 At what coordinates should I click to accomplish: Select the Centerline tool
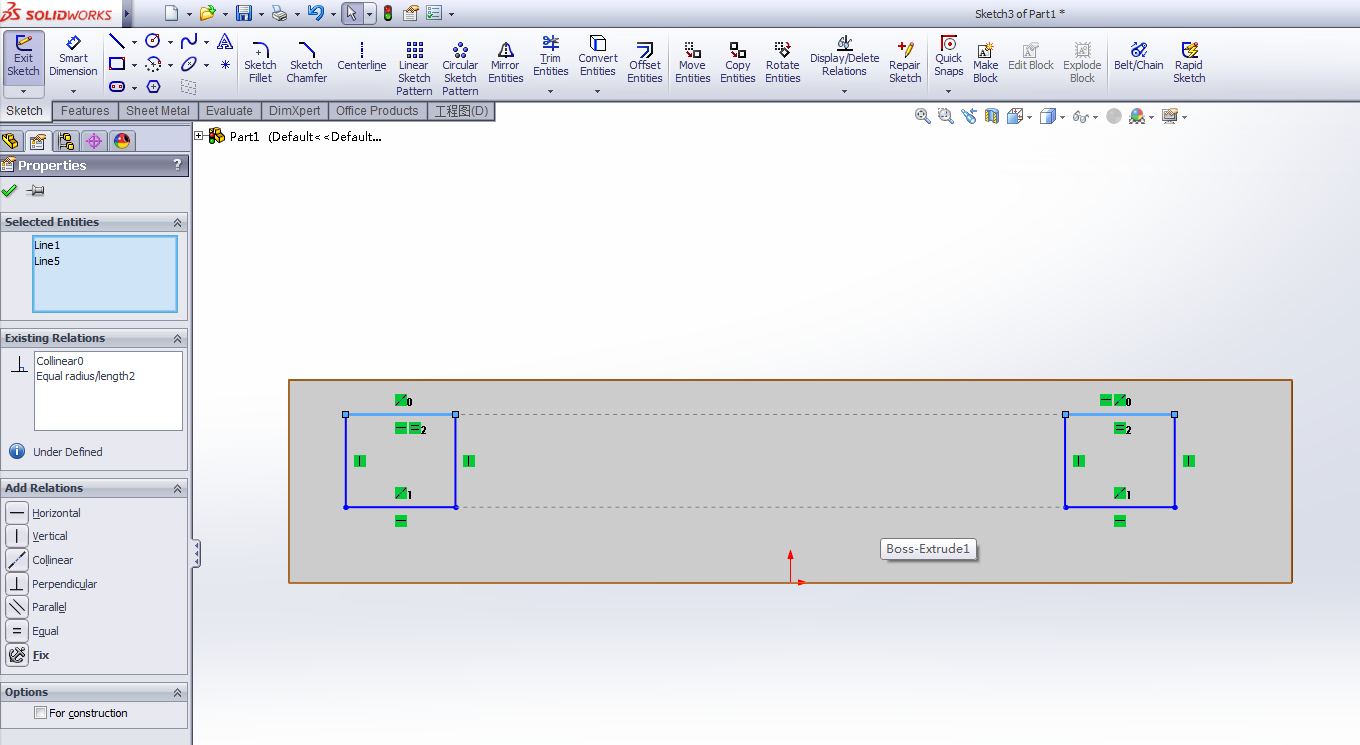click(361, 57)
